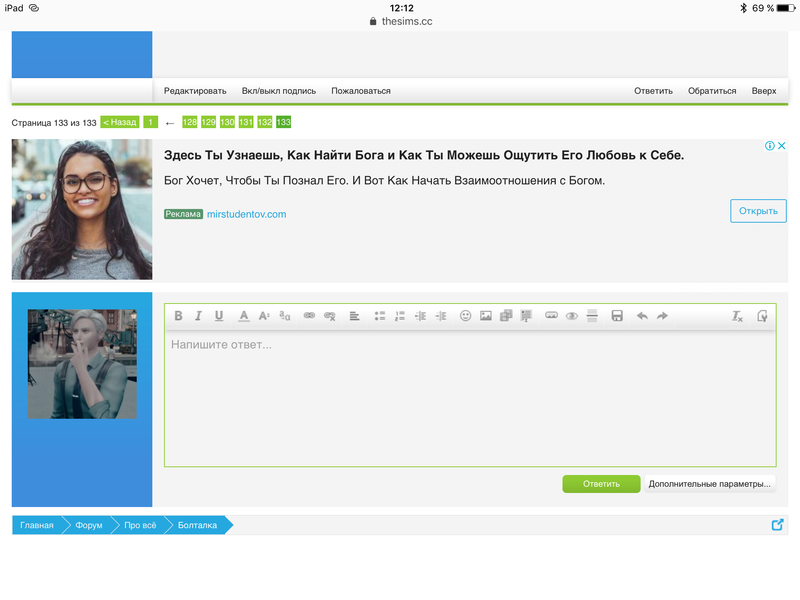Screen dimensions: 800x600
Task: Open the text color picker
Action: (x=244, y=316)
